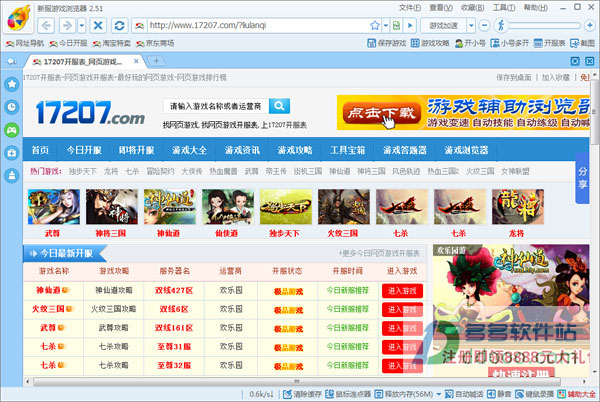
Task: Open favorites star in left sidebar
Action: pos(12,84)
